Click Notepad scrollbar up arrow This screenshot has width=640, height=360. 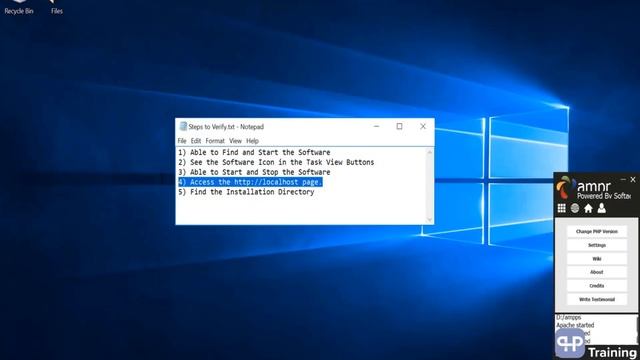(429, 152)
